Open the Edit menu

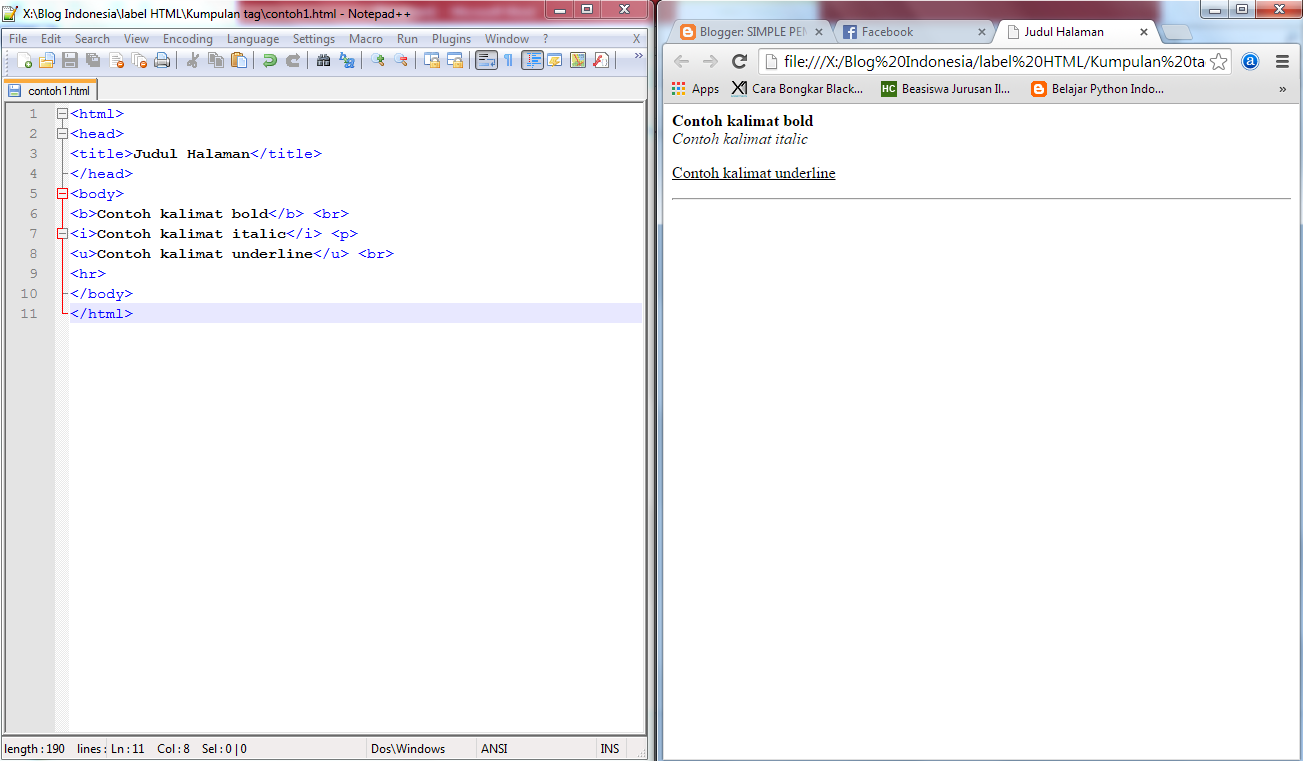coord(51,39)
